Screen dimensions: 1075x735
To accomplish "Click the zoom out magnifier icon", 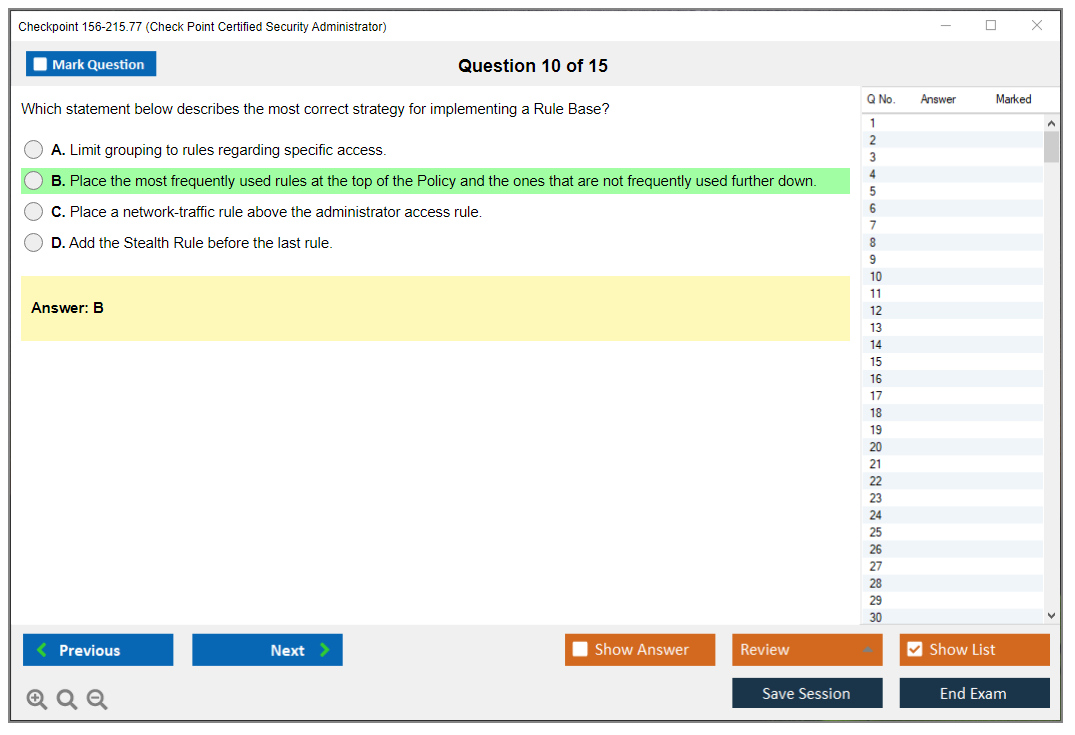I will [x=97, y=700].
